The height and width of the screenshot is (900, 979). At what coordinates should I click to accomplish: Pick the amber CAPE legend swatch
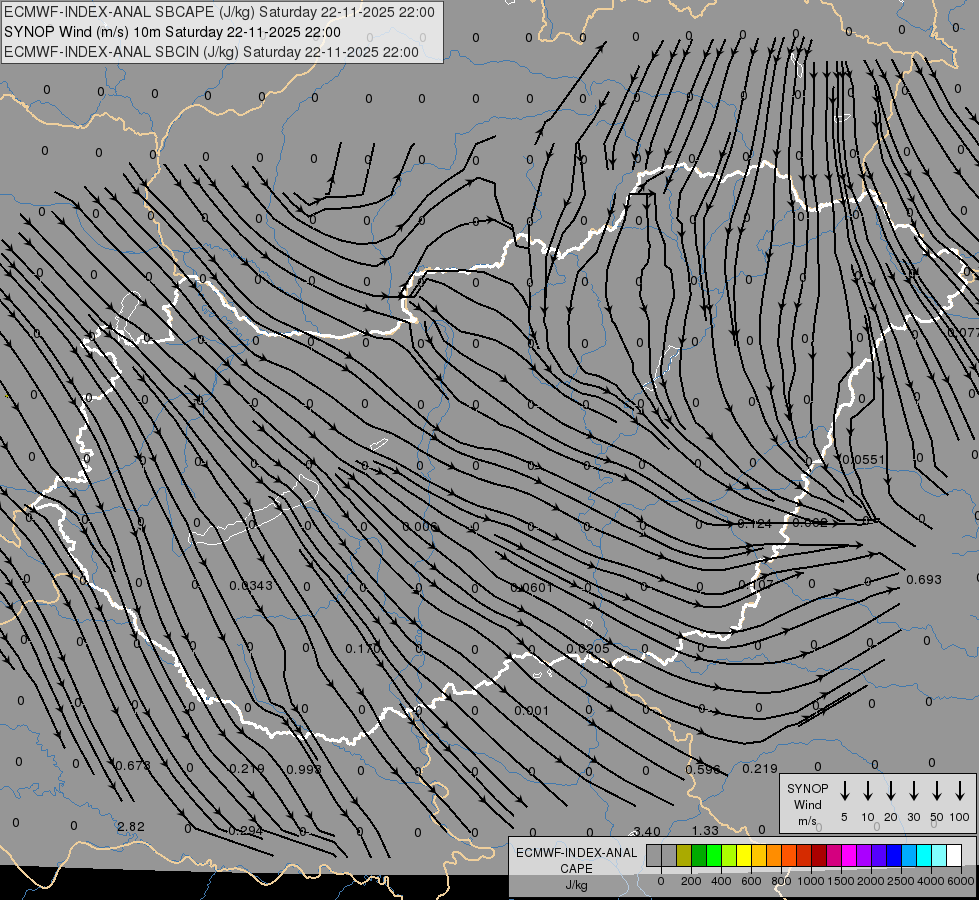pyautogui.click(x=759, y=856)
